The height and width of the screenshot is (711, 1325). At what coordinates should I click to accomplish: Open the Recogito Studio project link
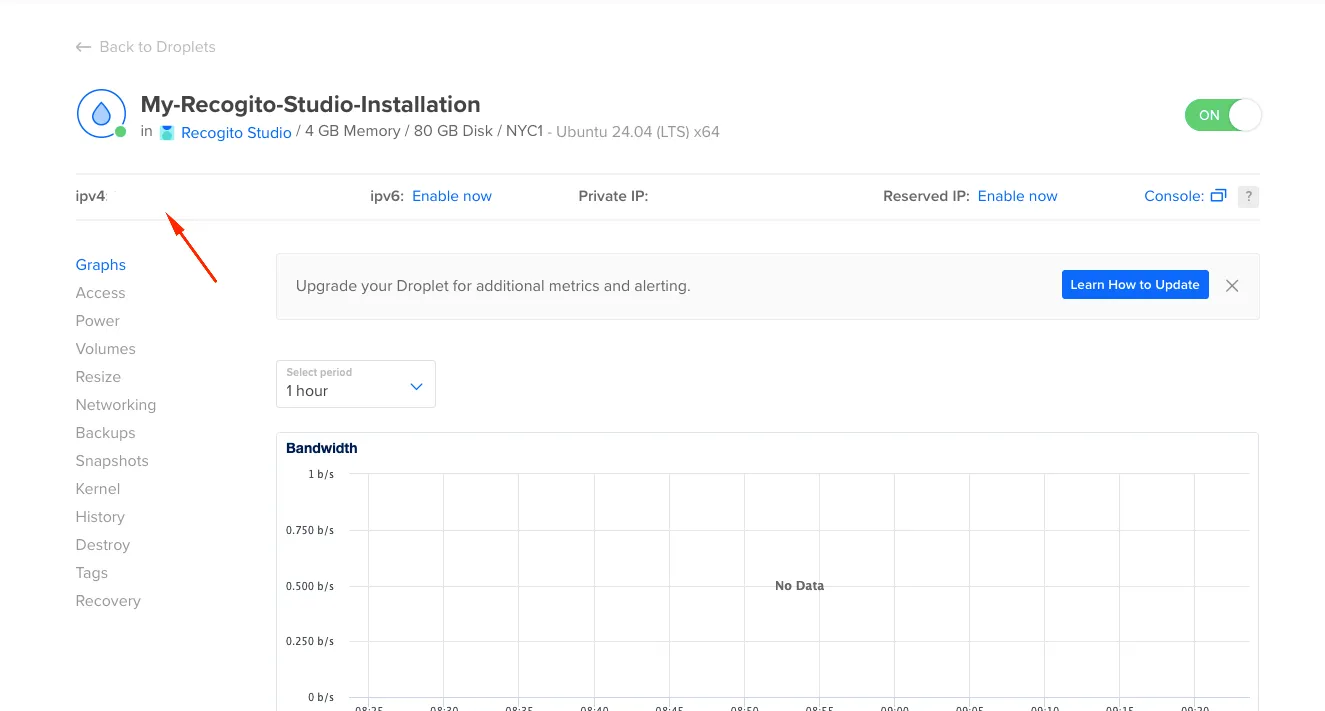pyautogui.click(x=236, y=132)
